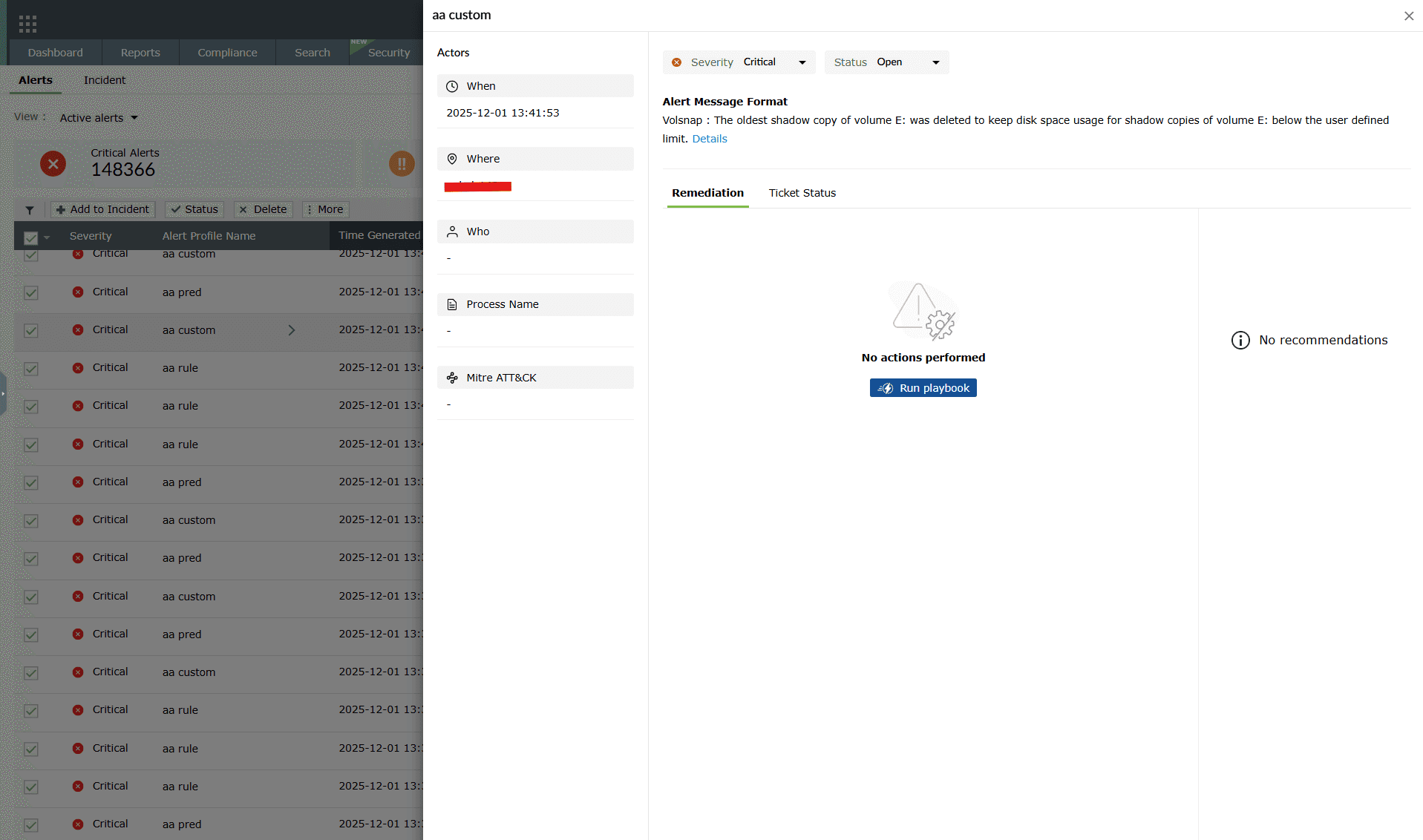
Task: Go to the Incident tab
Action: [104, 80]
